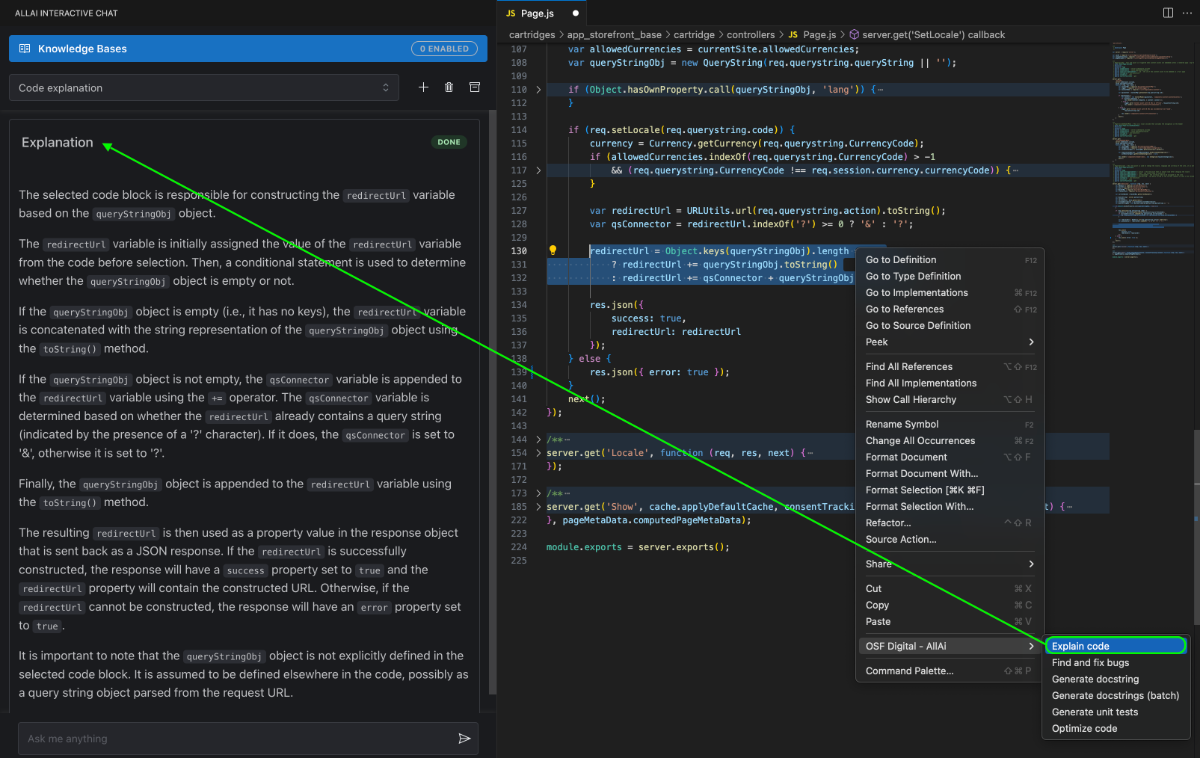This screenshot has width=1200, height=758.
Task: Click controllers in the breadcrumb
Action: 751,34
